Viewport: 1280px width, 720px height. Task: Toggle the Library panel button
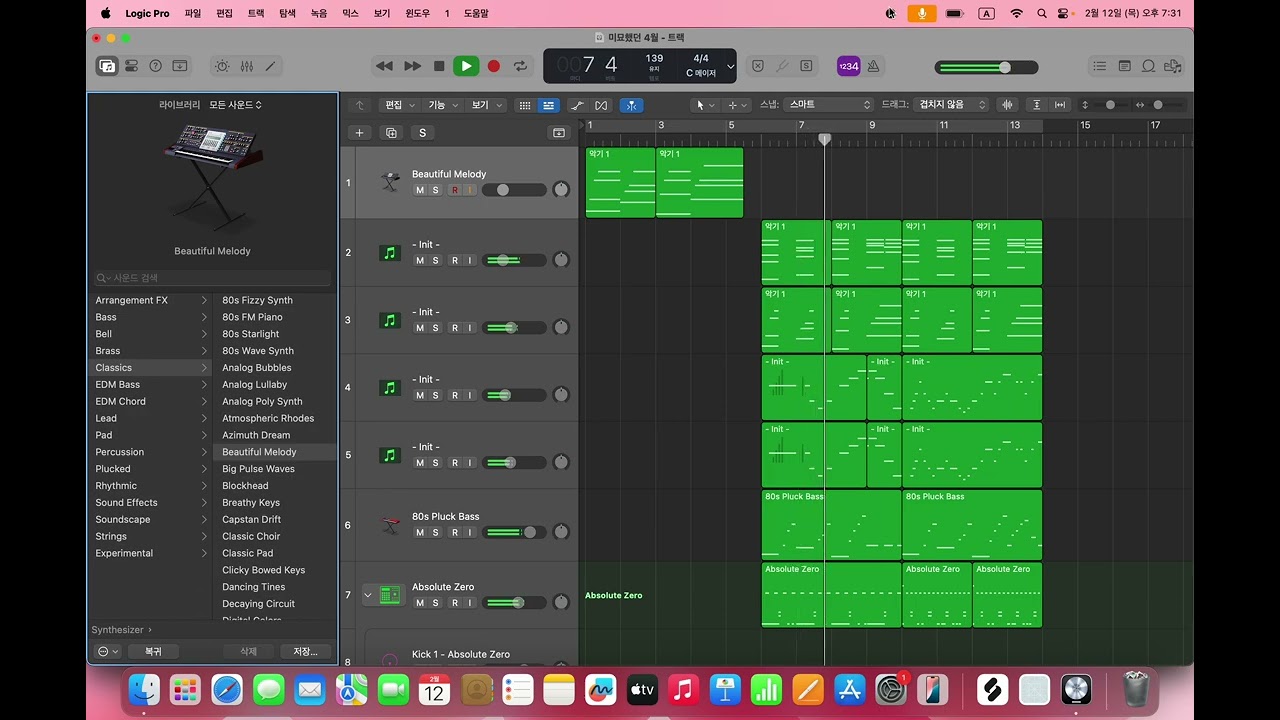(106, 66)
